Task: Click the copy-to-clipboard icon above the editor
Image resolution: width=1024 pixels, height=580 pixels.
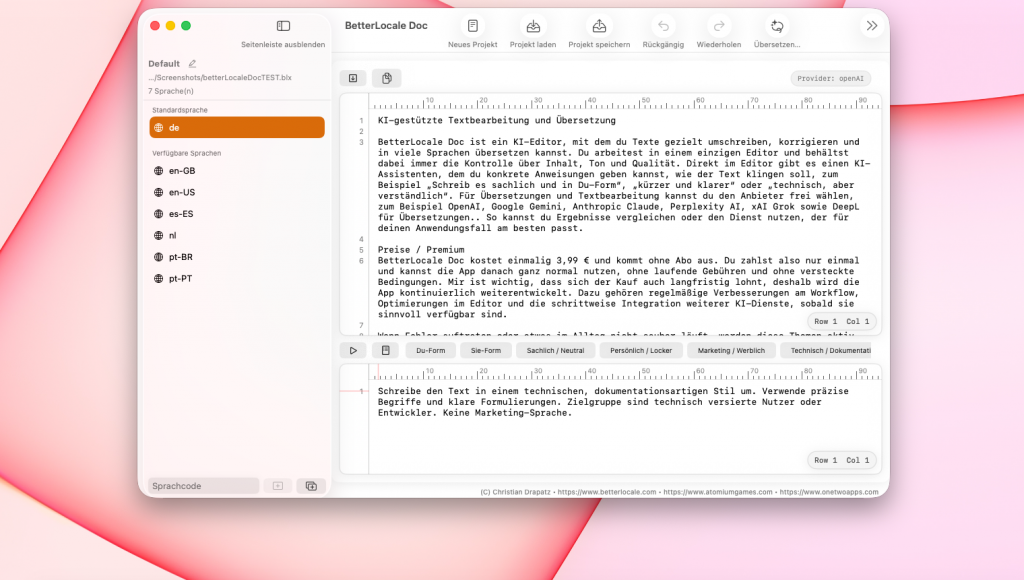Action: click(x=386, y=78)
